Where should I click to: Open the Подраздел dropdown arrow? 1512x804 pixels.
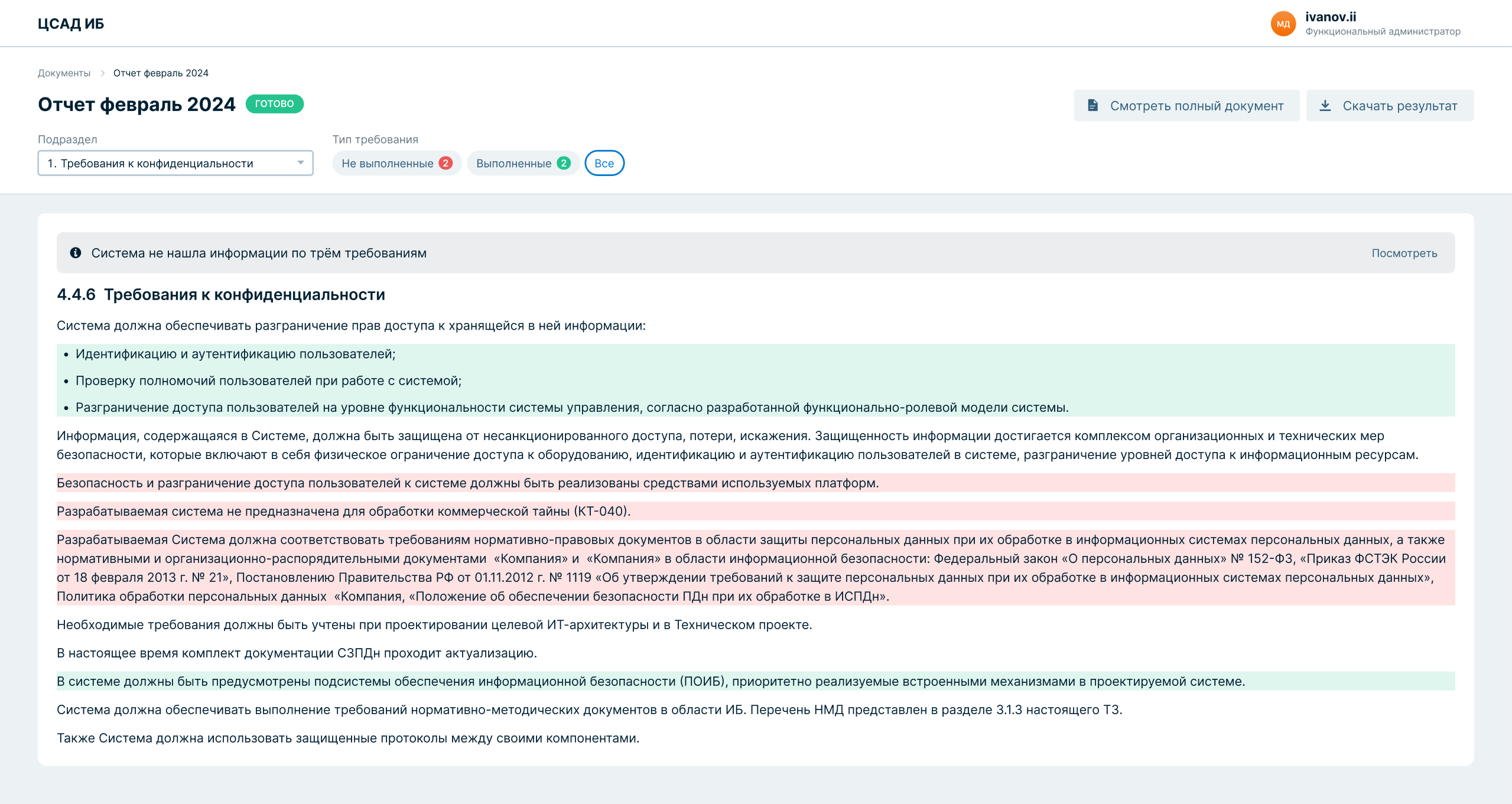[301, 163]
